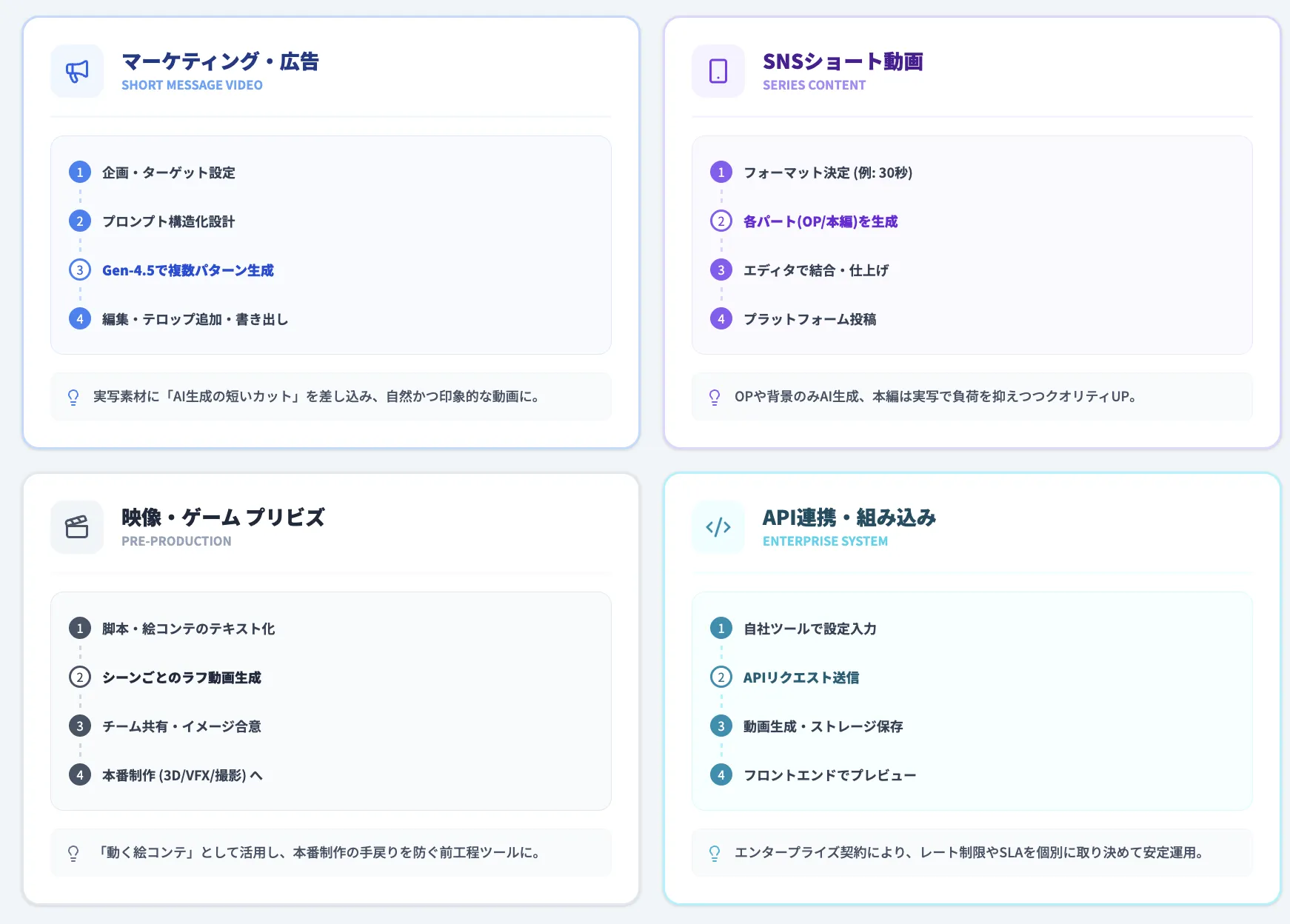
Task: Click step circle 4 on the pre-production card
Action: (x=79, y=775)
